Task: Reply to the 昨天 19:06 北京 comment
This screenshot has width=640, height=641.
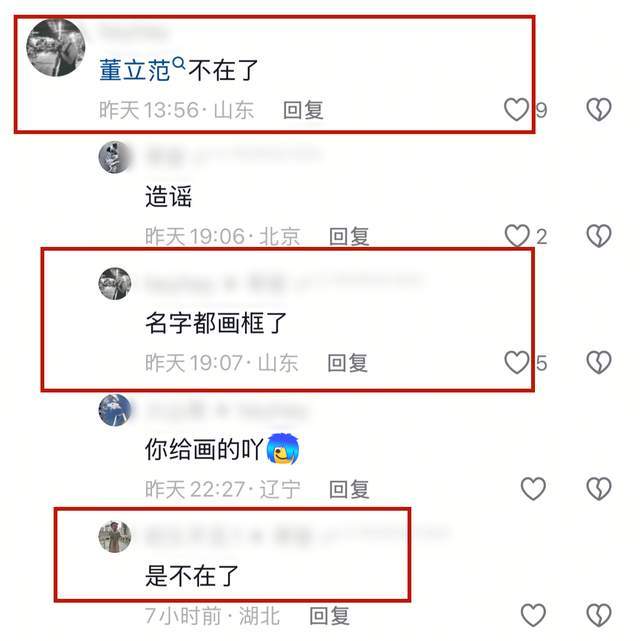Action: [x=349, y=236]
